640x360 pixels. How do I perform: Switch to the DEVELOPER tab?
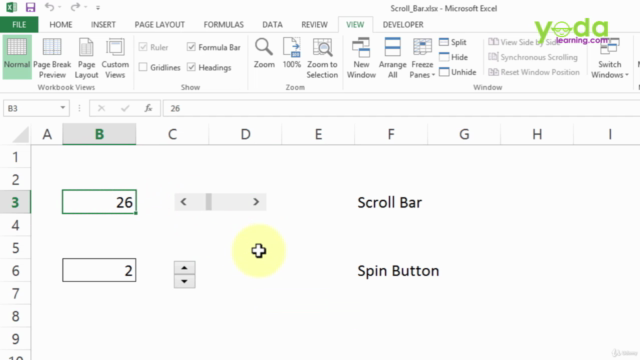click(x=403, y=24)
